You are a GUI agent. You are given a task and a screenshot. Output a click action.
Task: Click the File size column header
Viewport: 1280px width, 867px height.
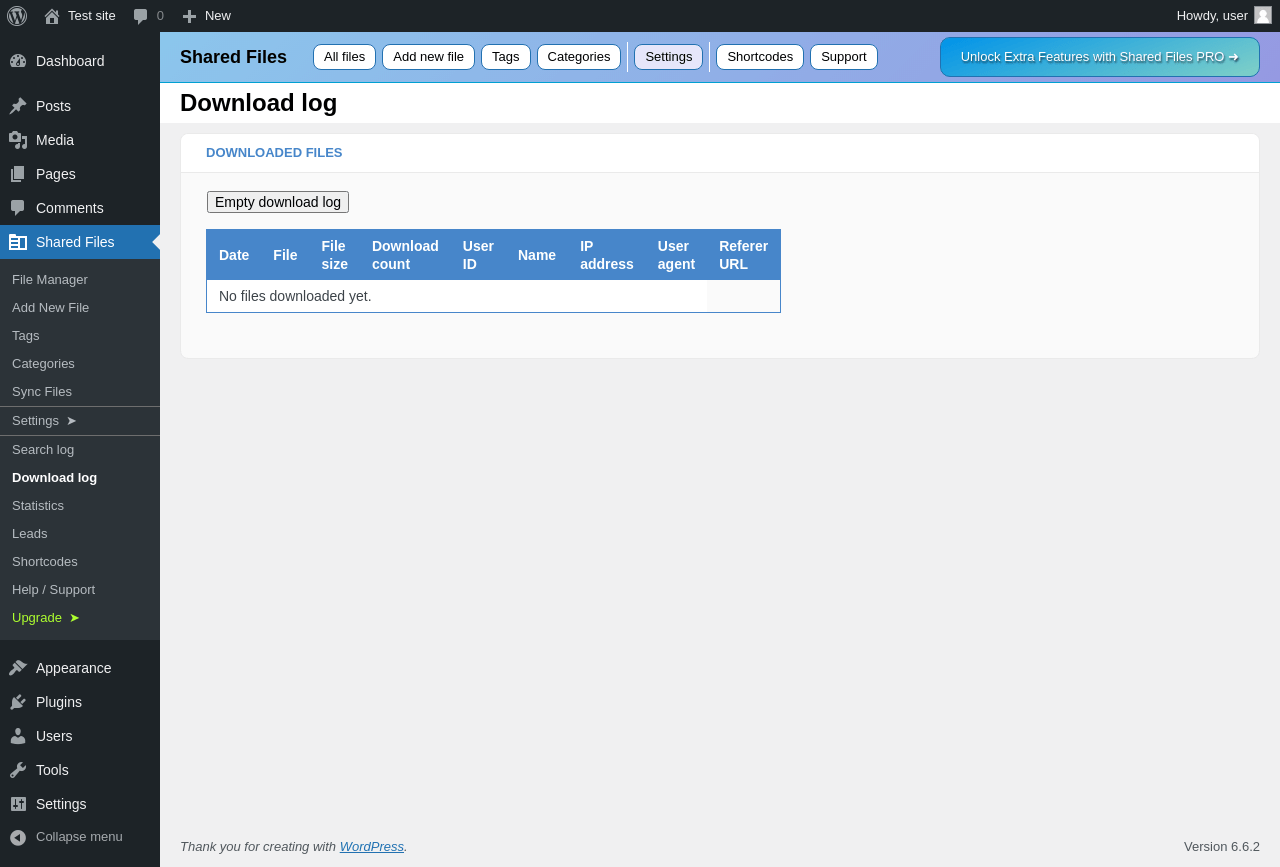(335, 255)
